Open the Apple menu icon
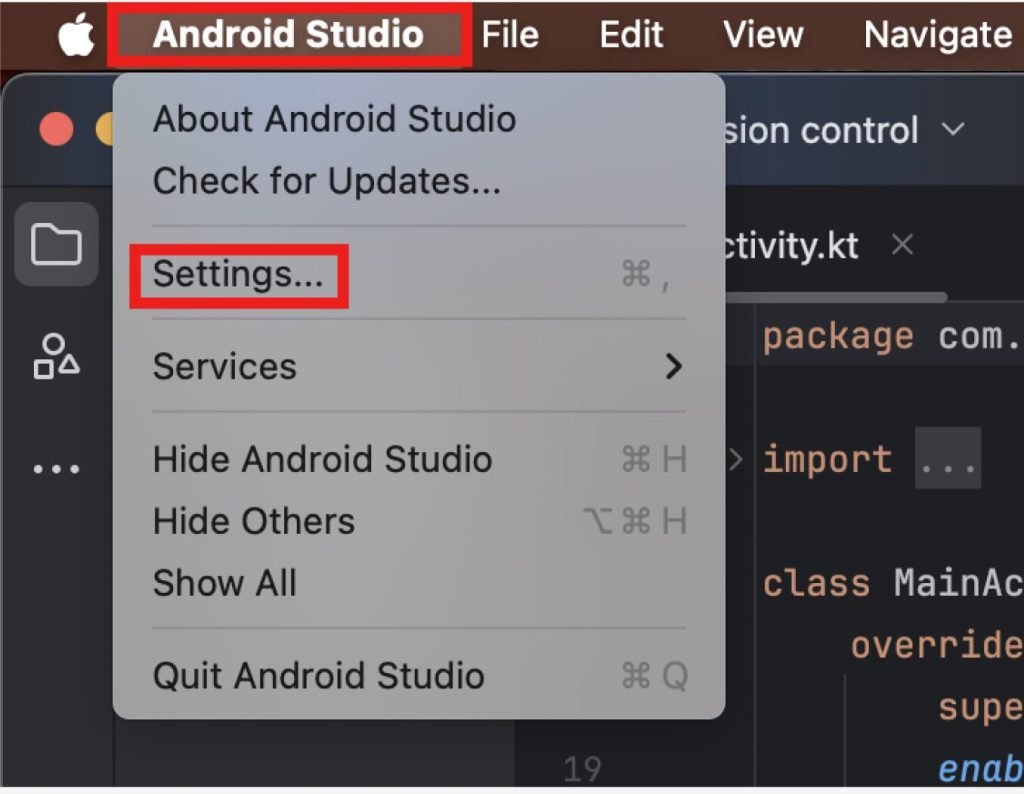1024x794 pixels. [x=76, y=36]
